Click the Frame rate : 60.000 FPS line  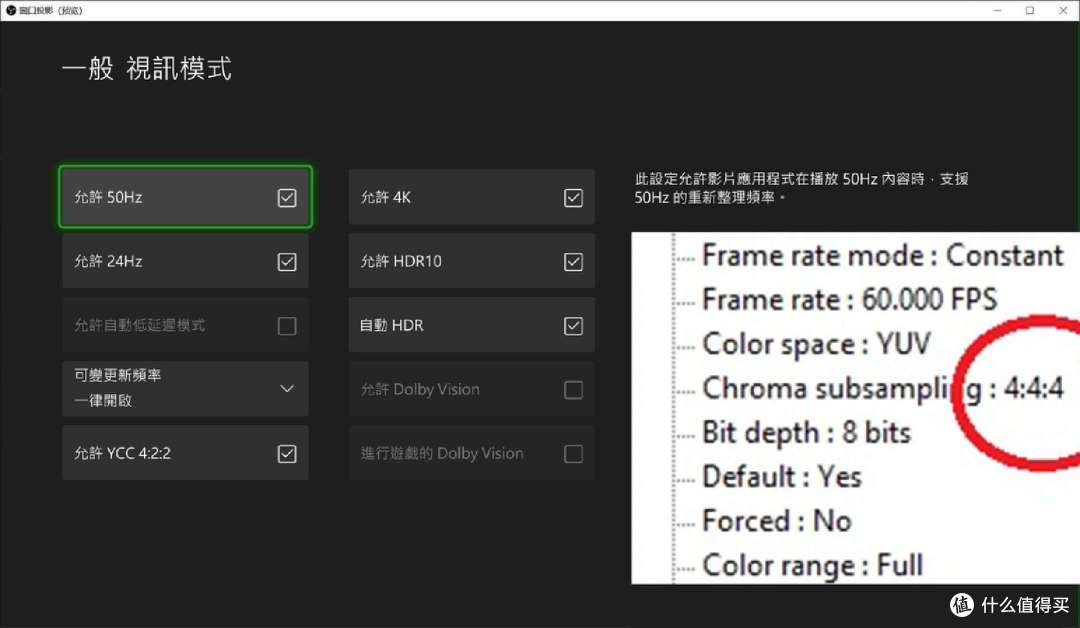849,300
